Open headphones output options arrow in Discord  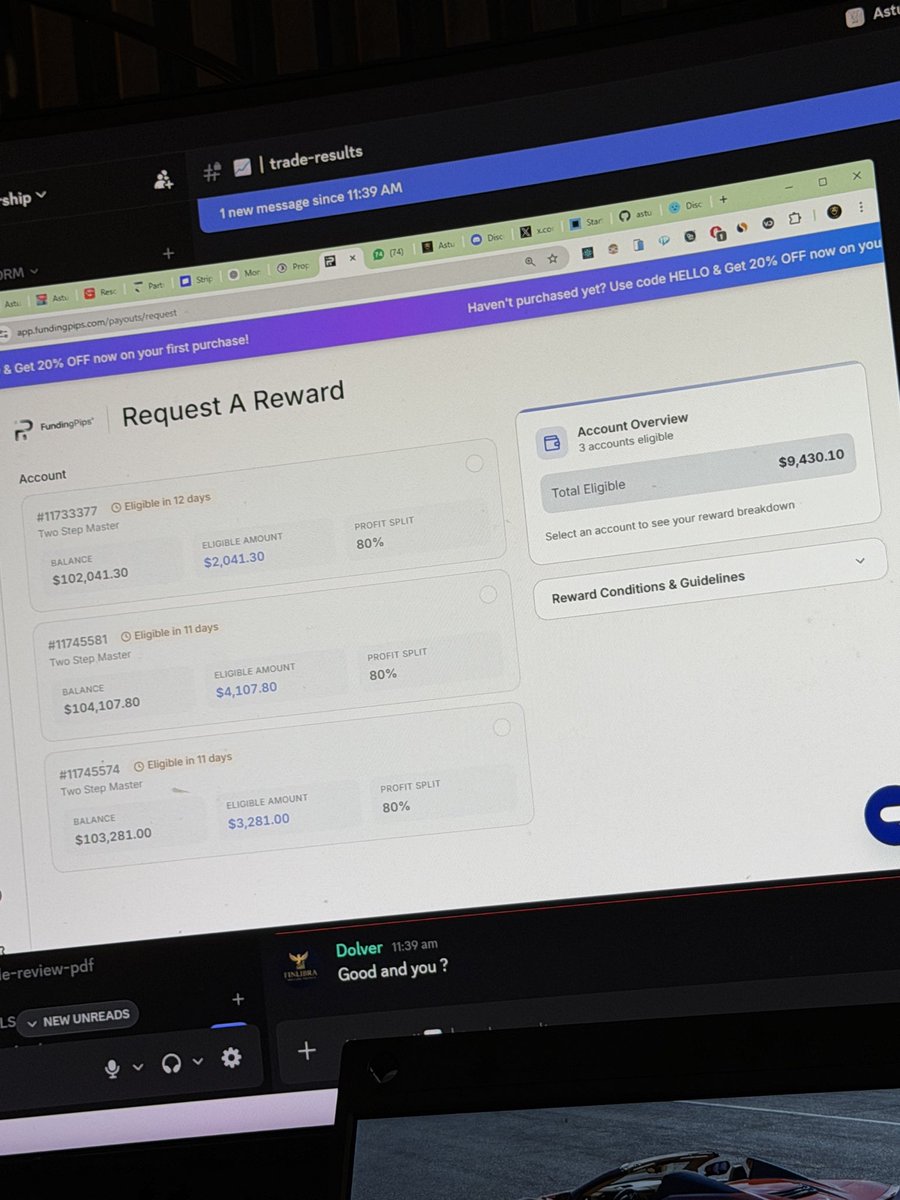click(198, 1061)
